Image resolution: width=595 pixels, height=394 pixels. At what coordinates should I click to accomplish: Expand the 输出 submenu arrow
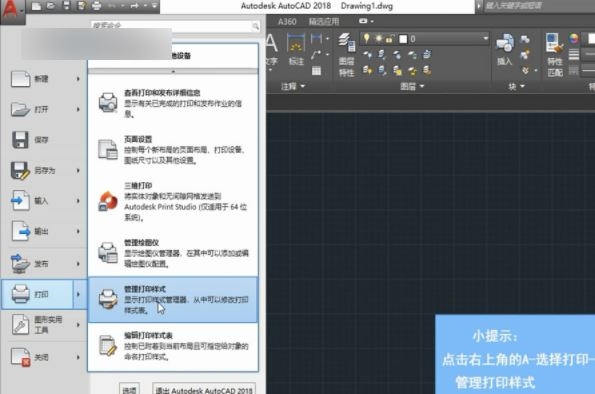78,231
